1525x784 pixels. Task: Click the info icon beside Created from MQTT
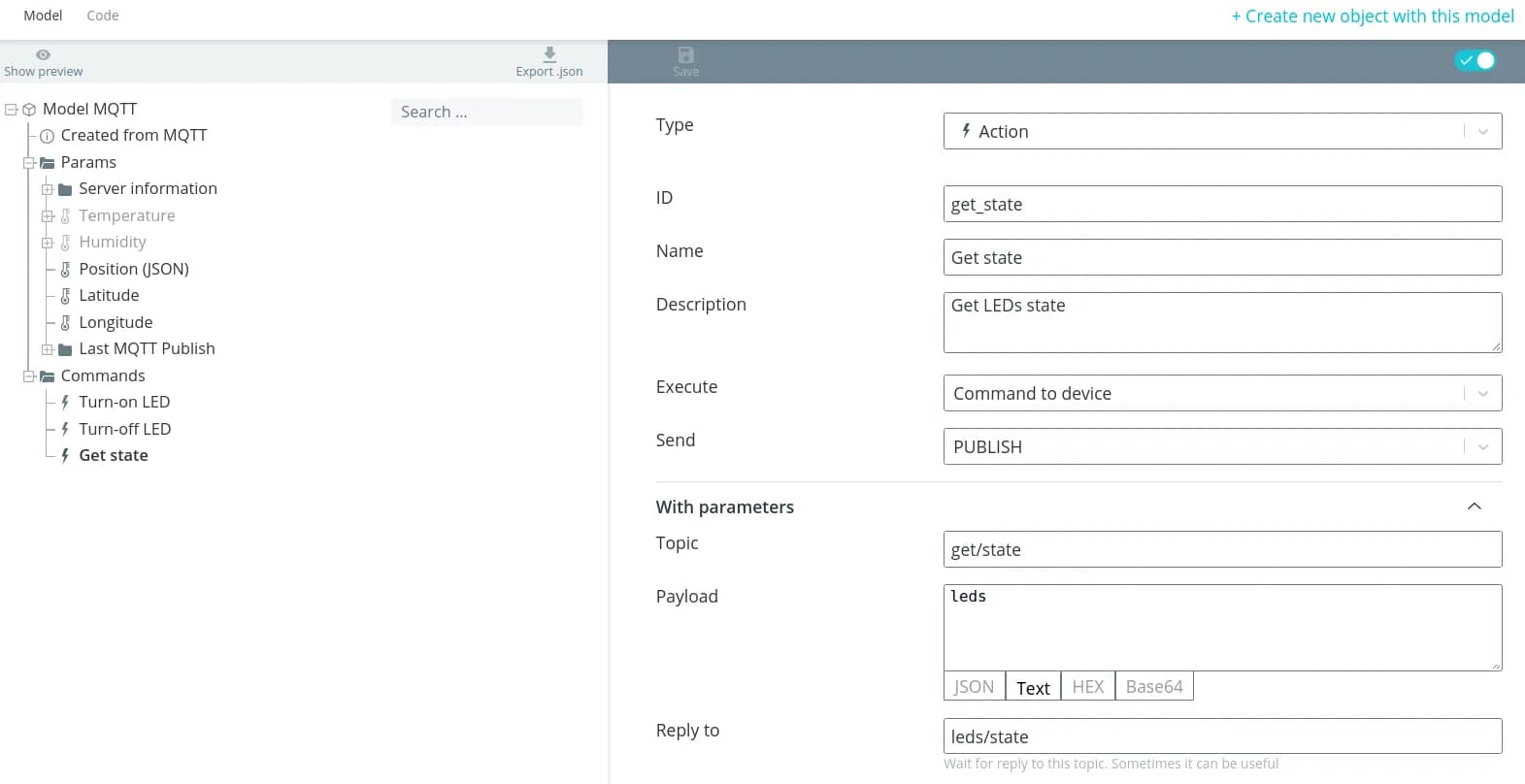tap(47, 136)
